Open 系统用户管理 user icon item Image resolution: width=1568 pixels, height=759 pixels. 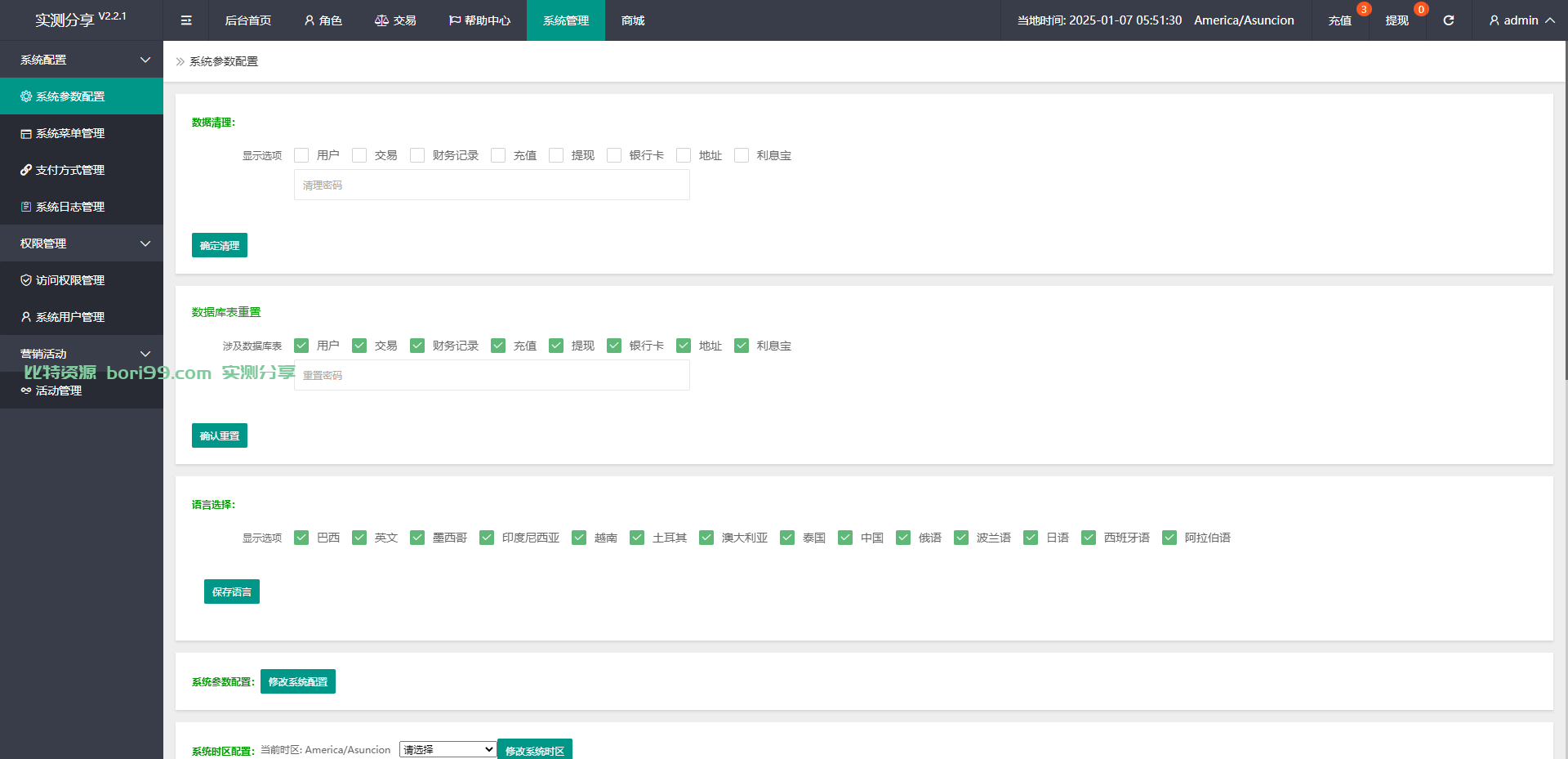point(82,317)
